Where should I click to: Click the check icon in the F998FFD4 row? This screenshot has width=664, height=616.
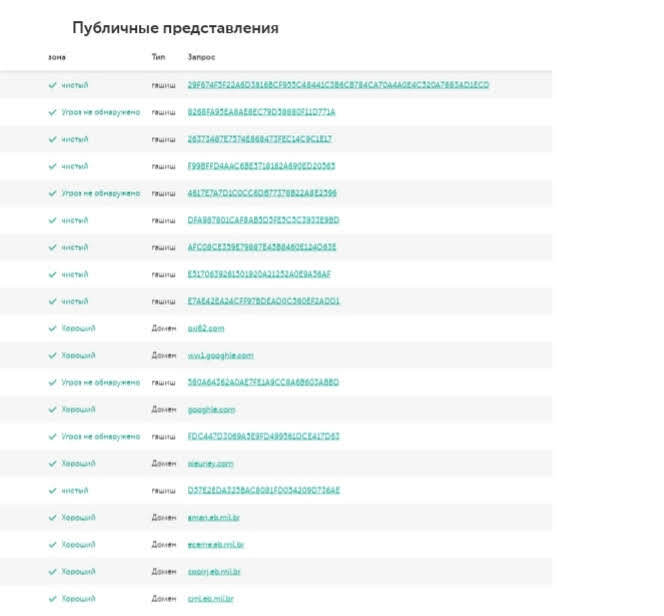click(x=53, y=166)
